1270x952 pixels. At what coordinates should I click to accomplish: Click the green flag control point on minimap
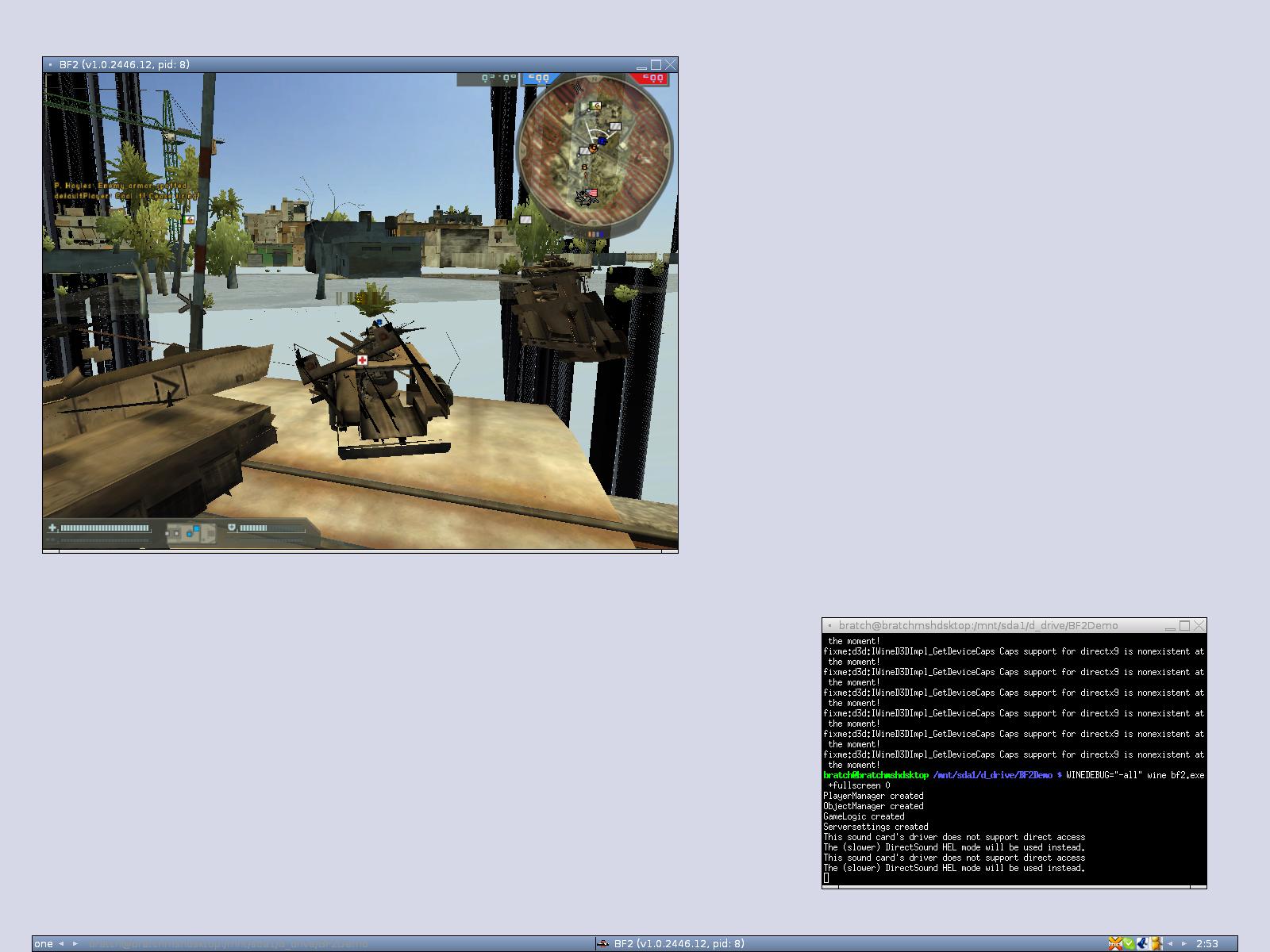pos(595,106)
